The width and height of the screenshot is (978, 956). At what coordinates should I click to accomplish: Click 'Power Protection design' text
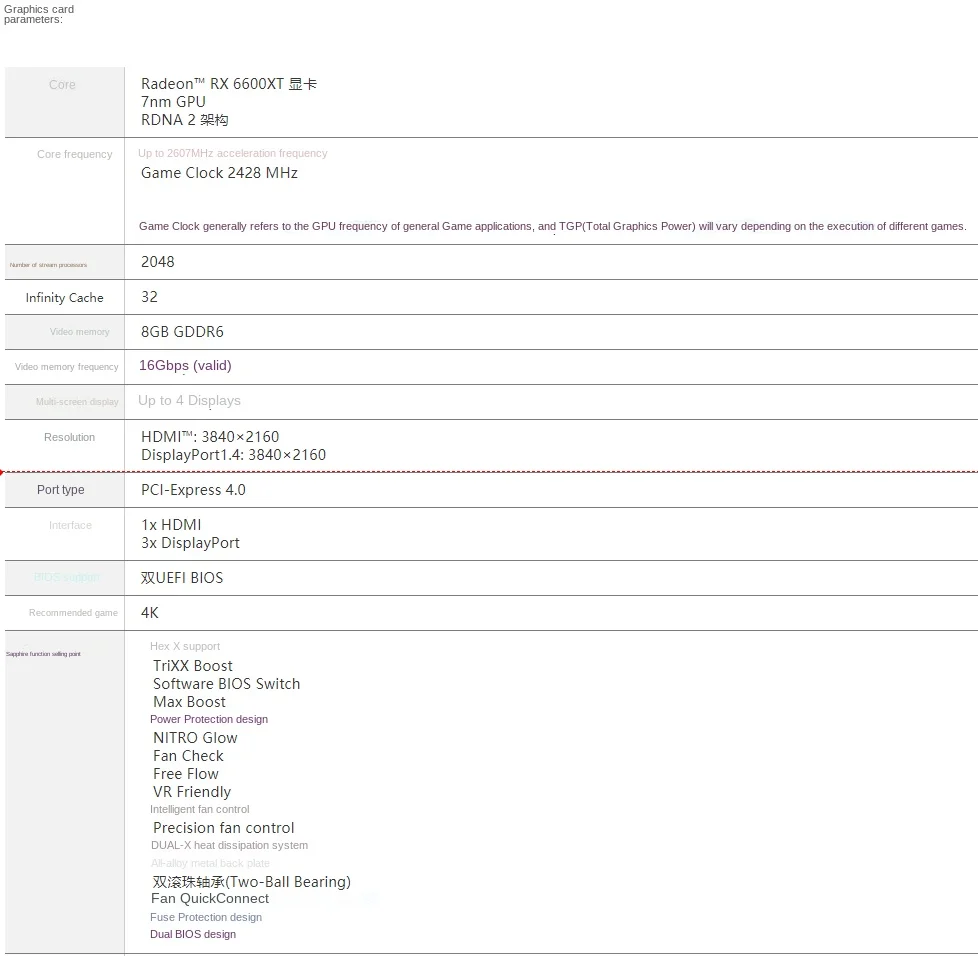coord(208,719)
